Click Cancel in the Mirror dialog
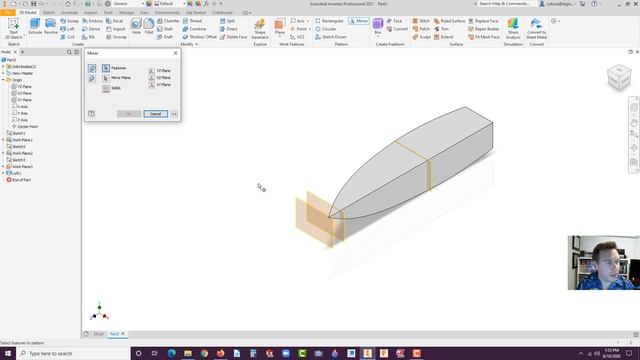 click(156, 114)
